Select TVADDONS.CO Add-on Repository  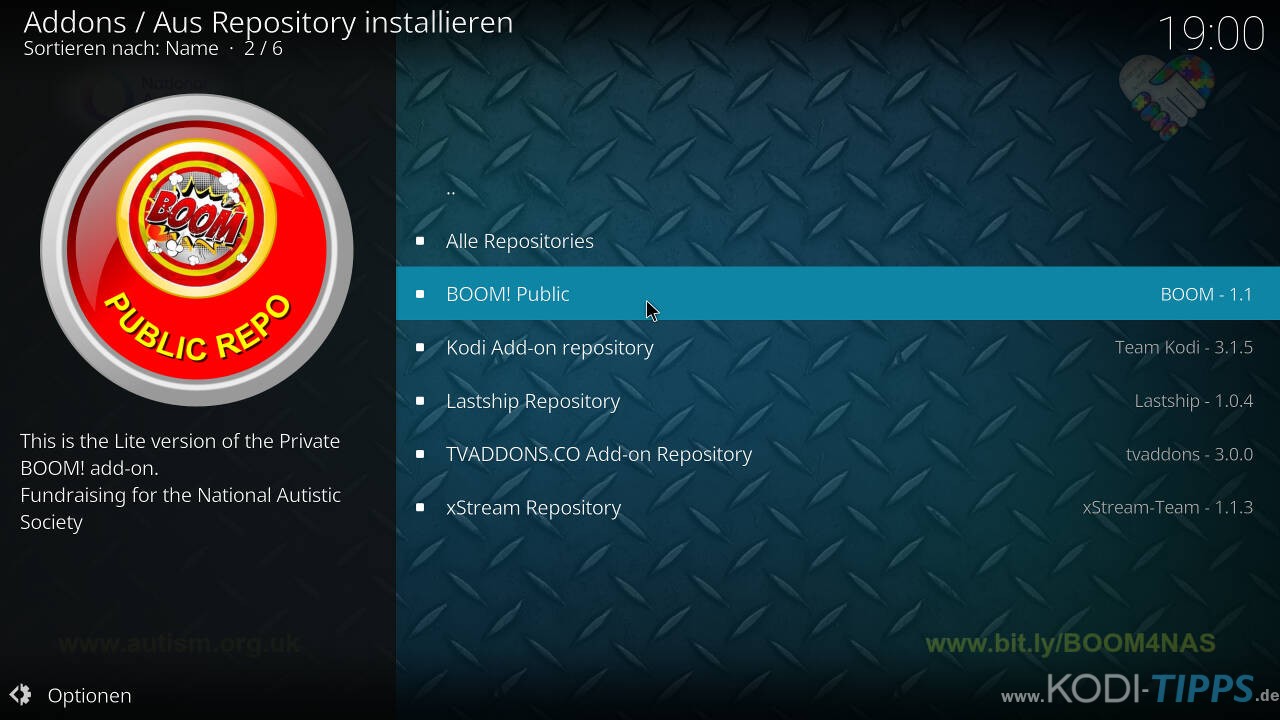coord(838,453)
